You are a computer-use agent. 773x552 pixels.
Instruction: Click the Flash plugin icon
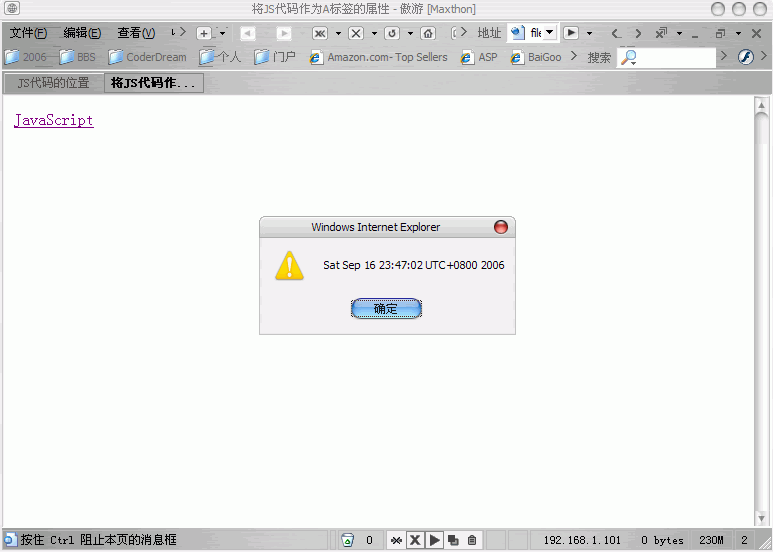tap(745, 57)
